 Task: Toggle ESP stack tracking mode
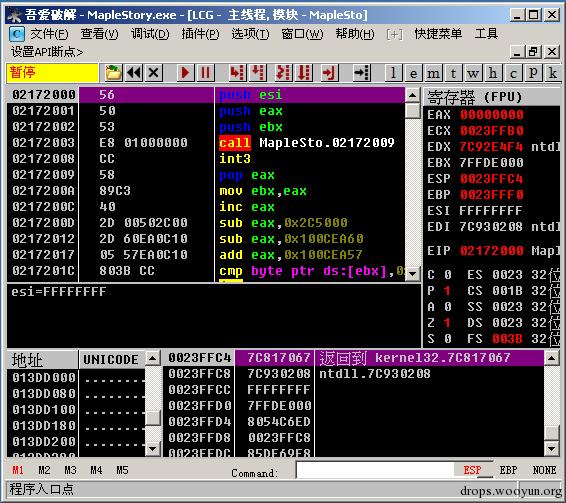click(x=472, y=470)
